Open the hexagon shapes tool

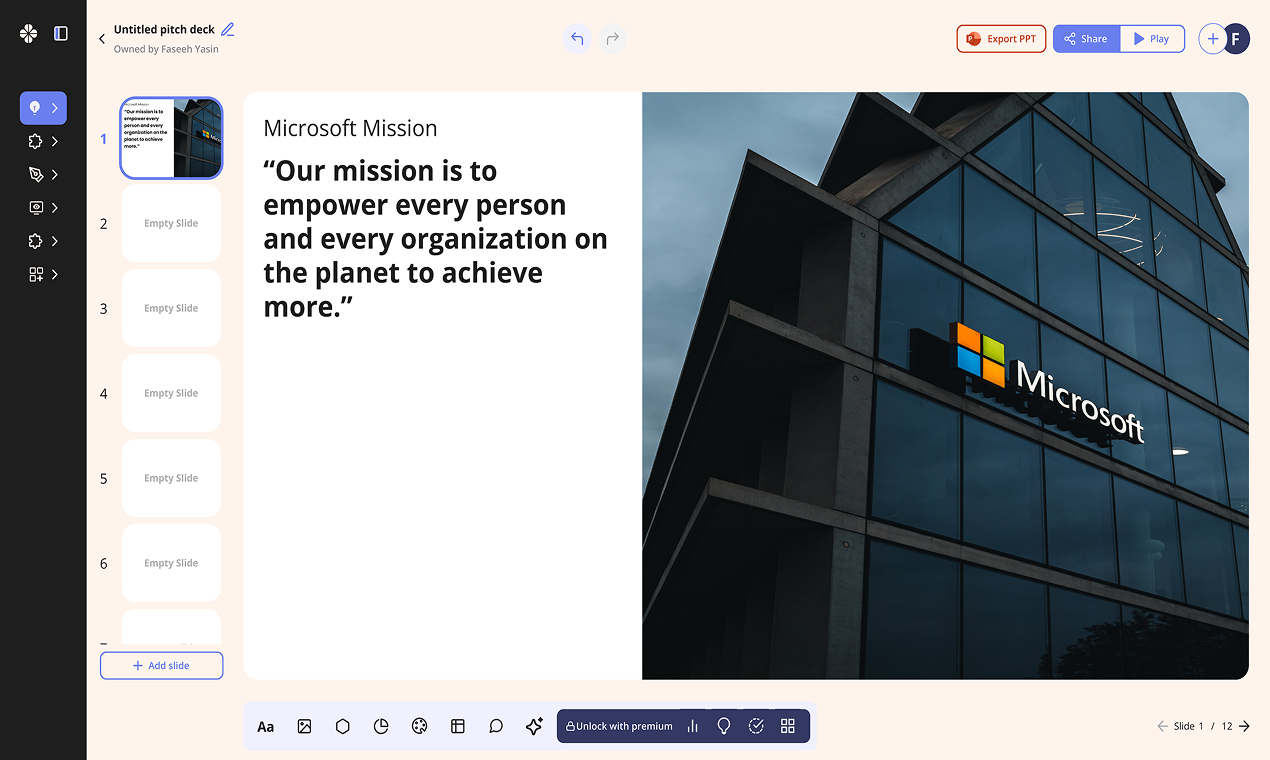point(343,727)
